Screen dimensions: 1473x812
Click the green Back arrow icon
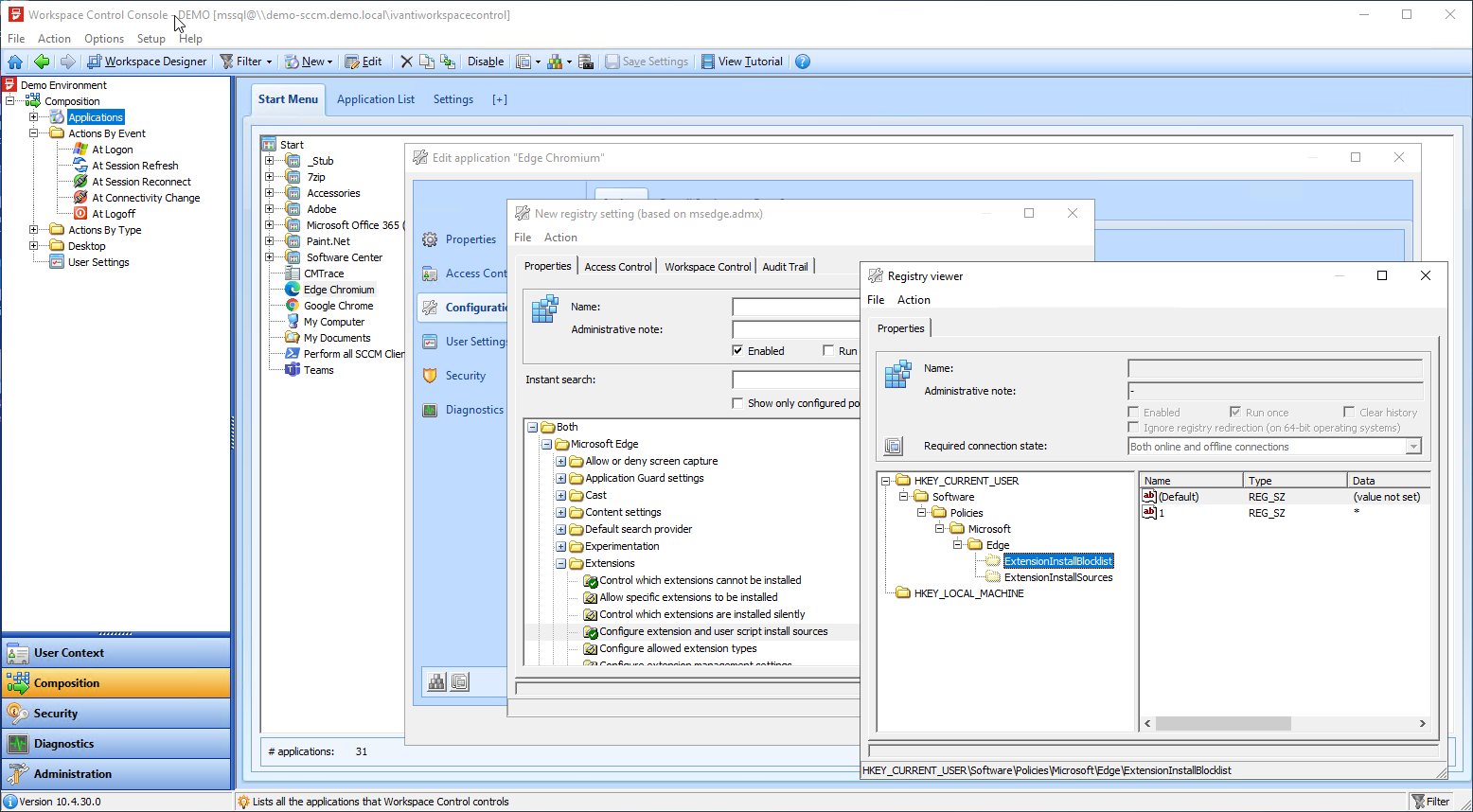[x=41, y=62]
